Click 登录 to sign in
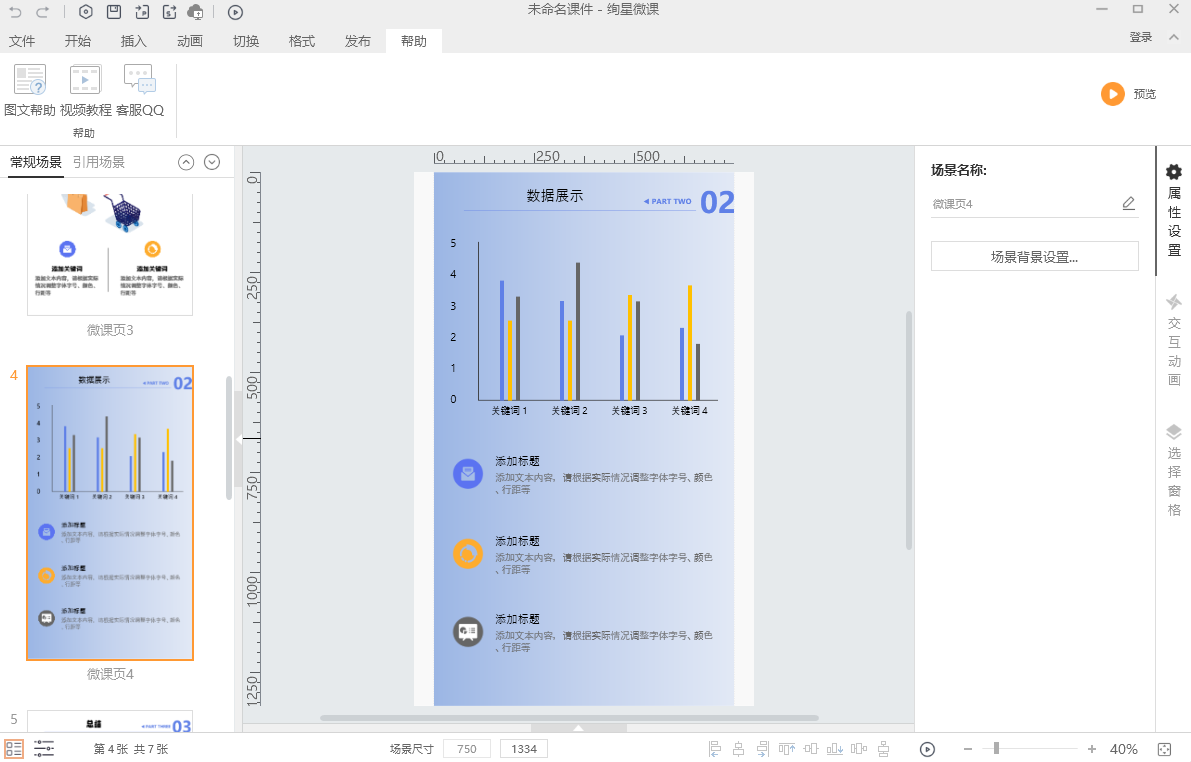This screenshot has height=762, width=1191. click(x=1140, y=37)
